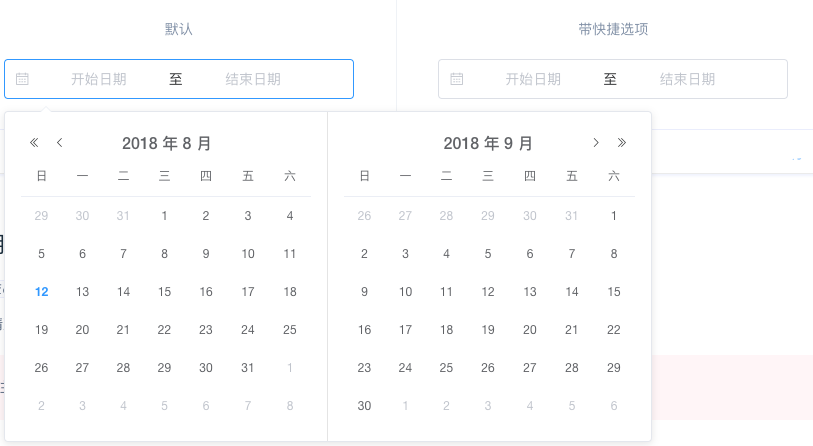Click next month arrow icon
Screen dimensions: 813x446
click(596, 143)
